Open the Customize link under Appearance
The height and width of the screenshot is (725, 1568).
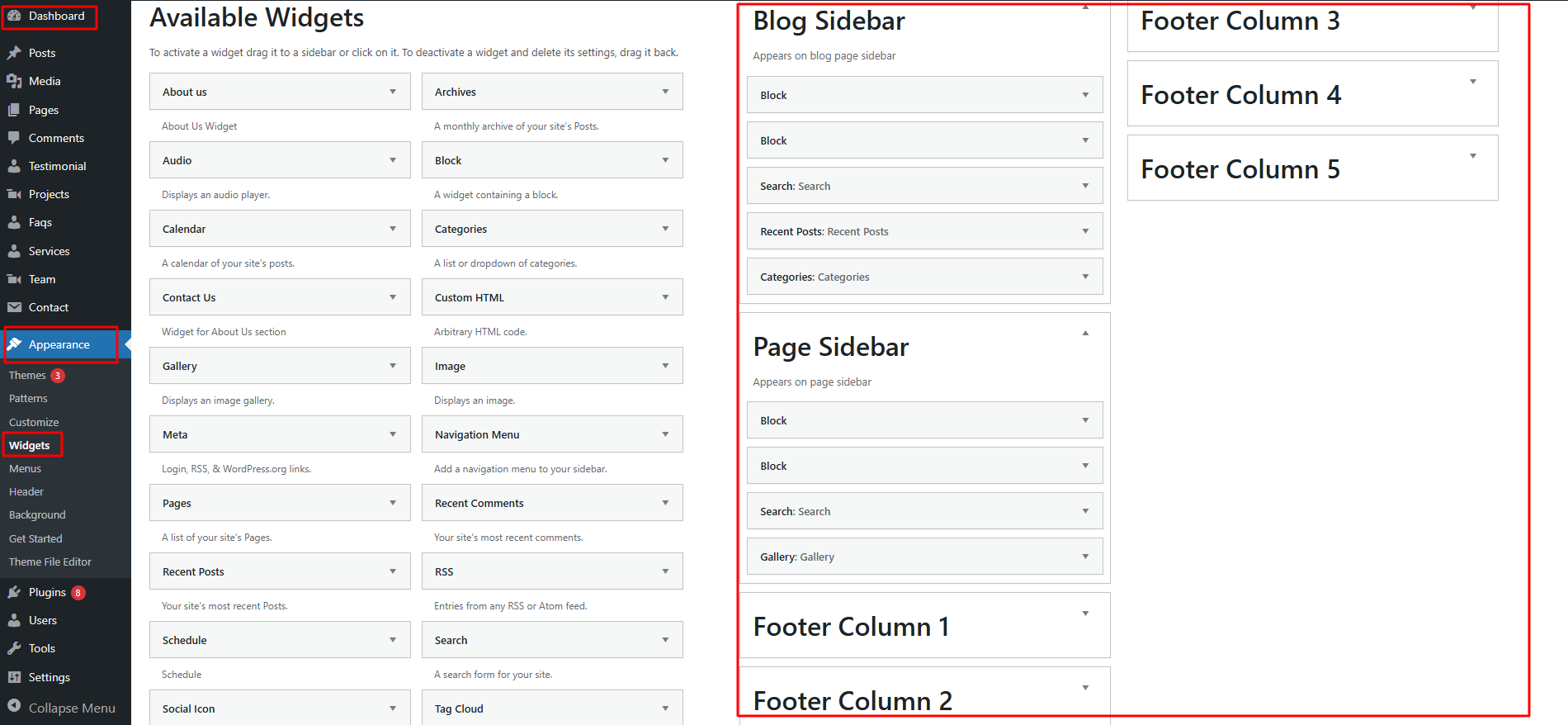pos(34,422)
